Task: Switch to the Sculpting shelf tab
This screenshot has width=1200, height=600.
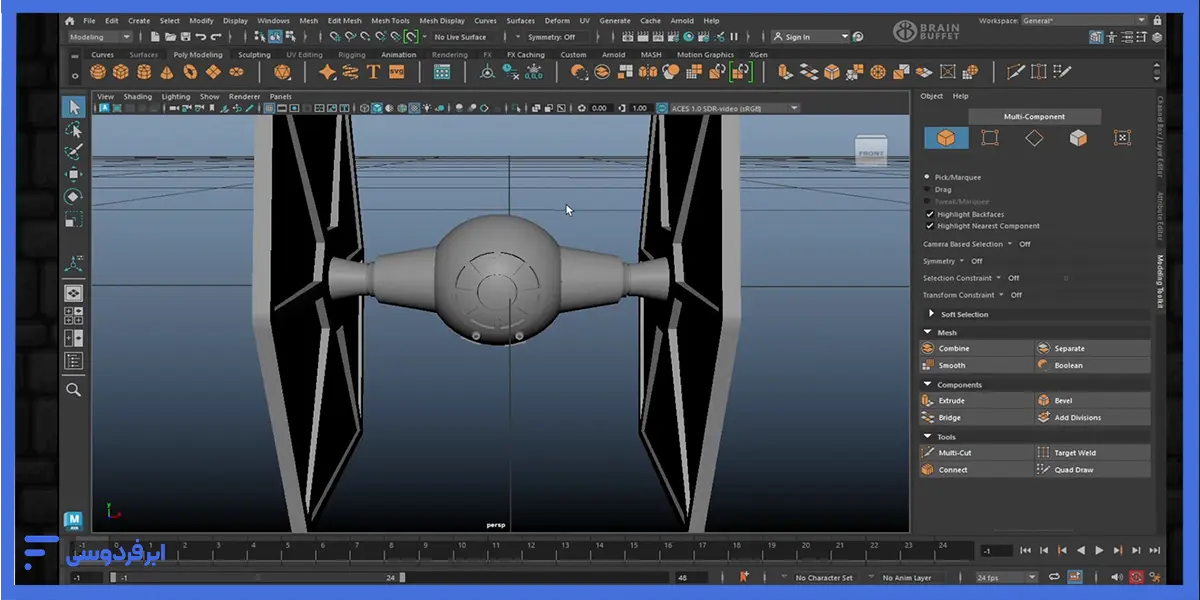Action: 254,55
